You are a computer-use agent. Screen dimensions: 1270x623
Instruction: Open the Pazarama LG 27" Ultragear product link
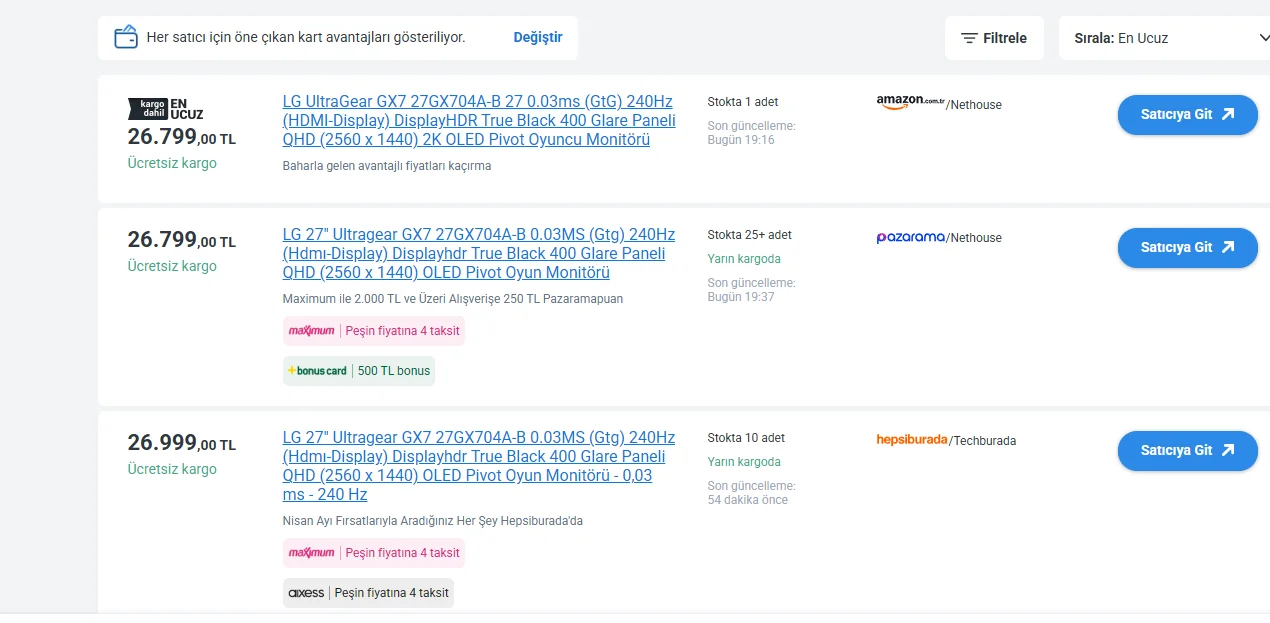[x=479, y=254]
